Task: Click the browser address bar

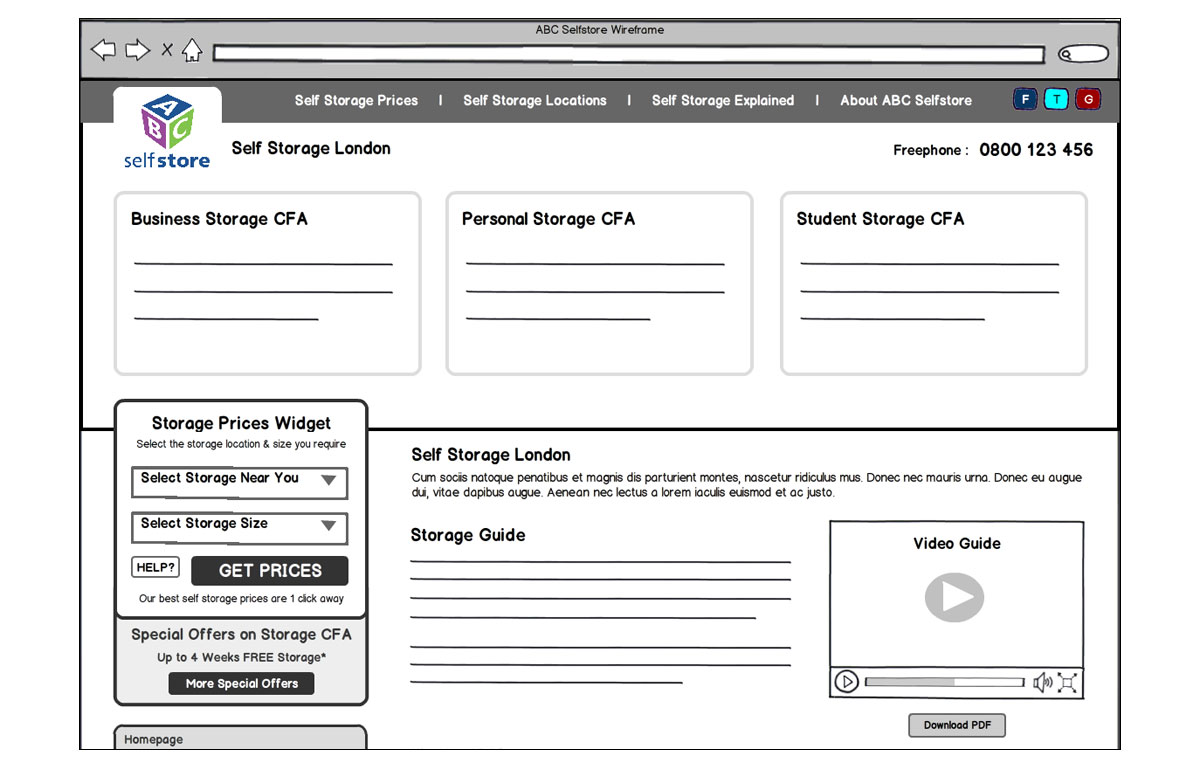Action: click(628, 54)
